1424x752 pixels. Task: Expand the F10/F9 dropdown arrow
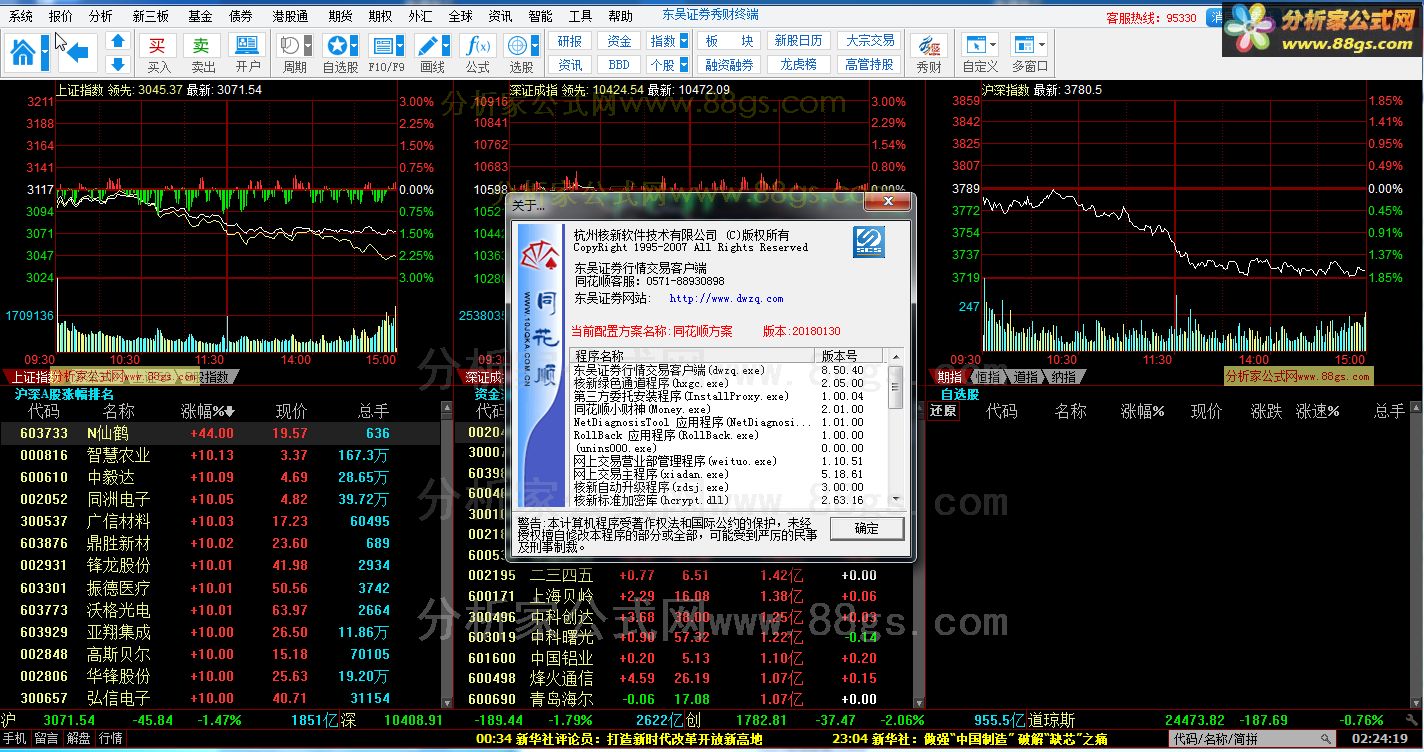tap(401, 45)
